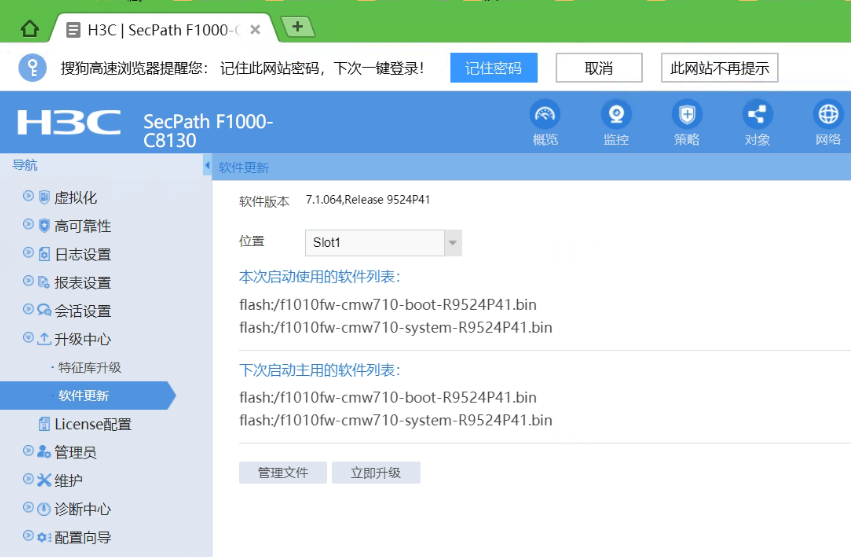Open License配置 in navigation
The width and height of the screenshot is (851, 557).
93,424
